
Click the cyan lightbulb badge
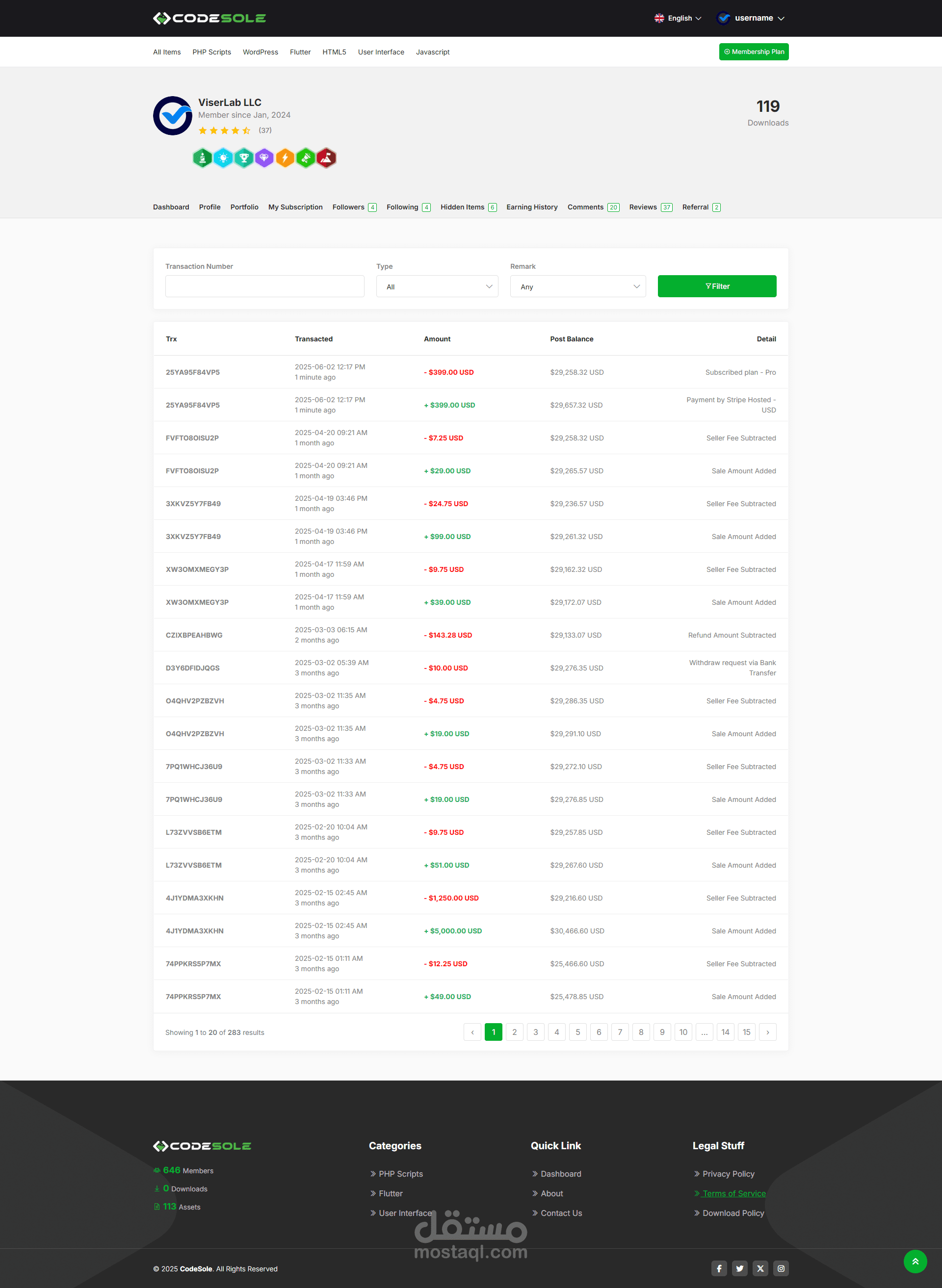coord(223,158)
